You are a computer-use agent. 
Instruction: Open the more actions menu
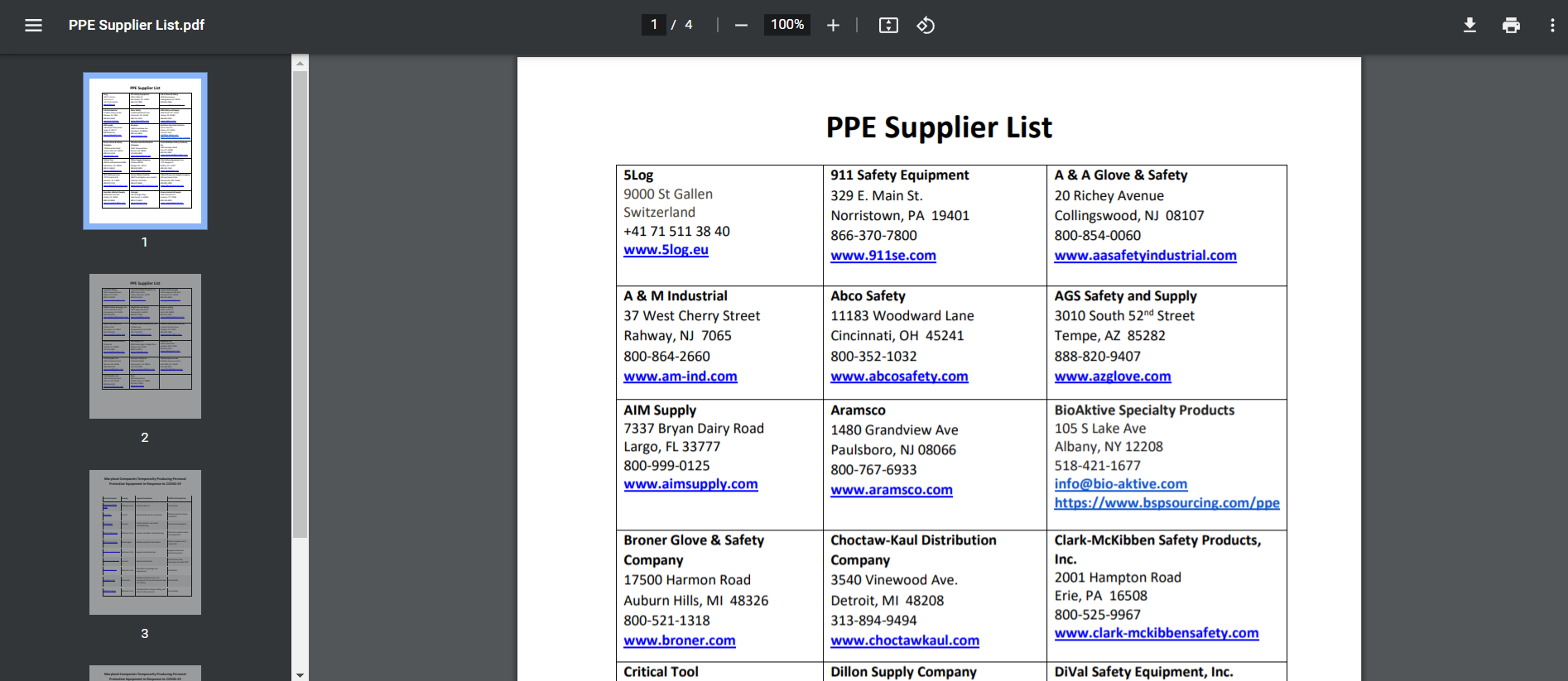coord(1552,26)
